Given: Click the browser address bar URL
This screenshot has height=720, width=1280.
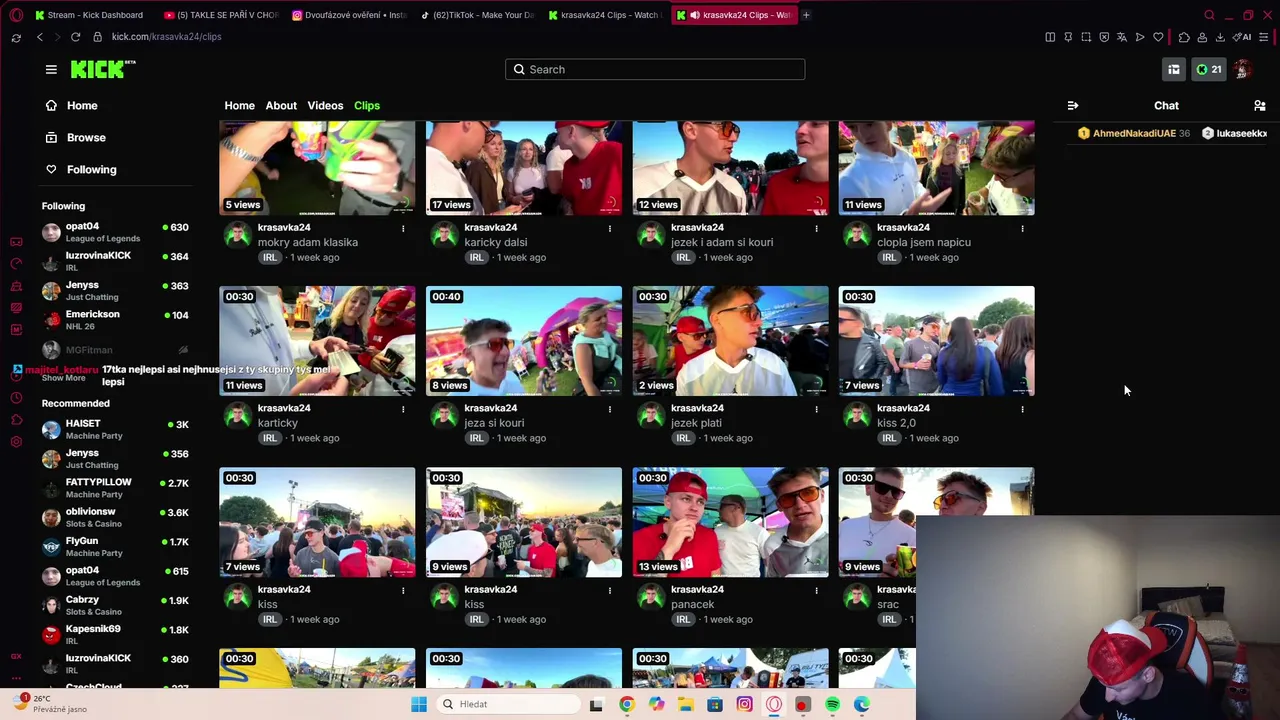Looking at the screenshot, I should (x=166, y=37).
